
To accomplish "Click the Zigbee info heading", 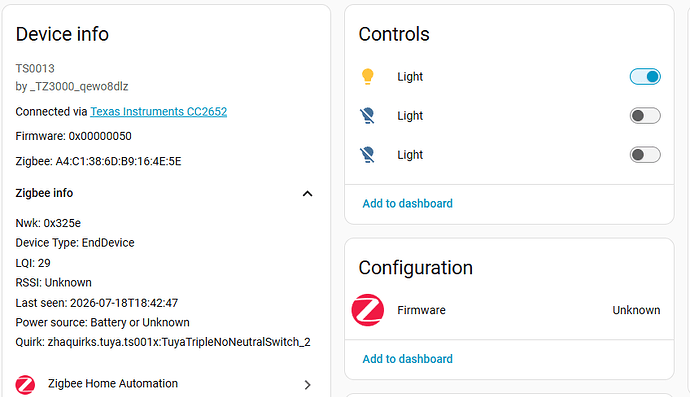I will click(x=44, y=193).
